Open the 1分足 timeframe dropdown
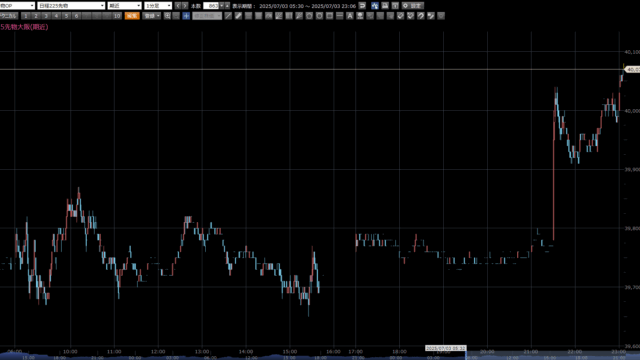 [x=158, y=6]
